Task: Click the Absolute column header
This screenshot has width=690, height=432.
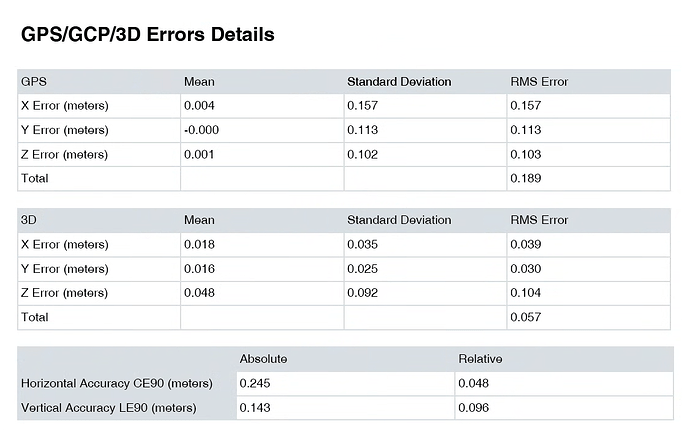Action: coord(263,359)
